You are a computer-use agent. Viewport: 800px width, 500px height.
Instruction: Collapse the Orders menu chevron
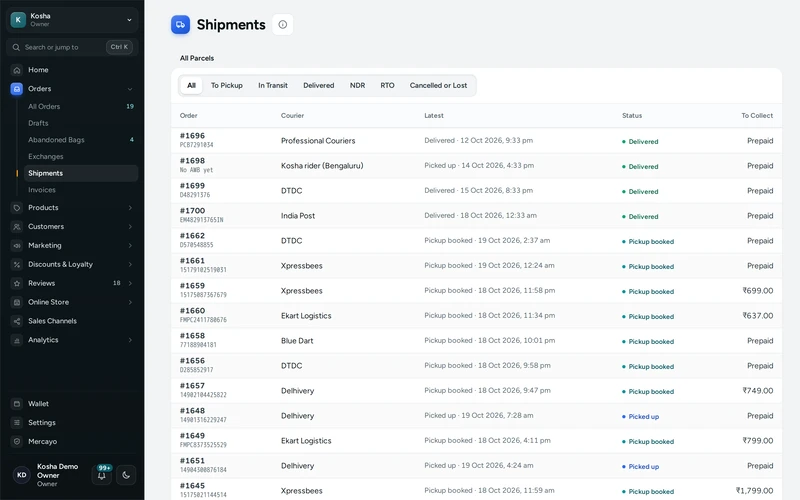click(130, 89)
